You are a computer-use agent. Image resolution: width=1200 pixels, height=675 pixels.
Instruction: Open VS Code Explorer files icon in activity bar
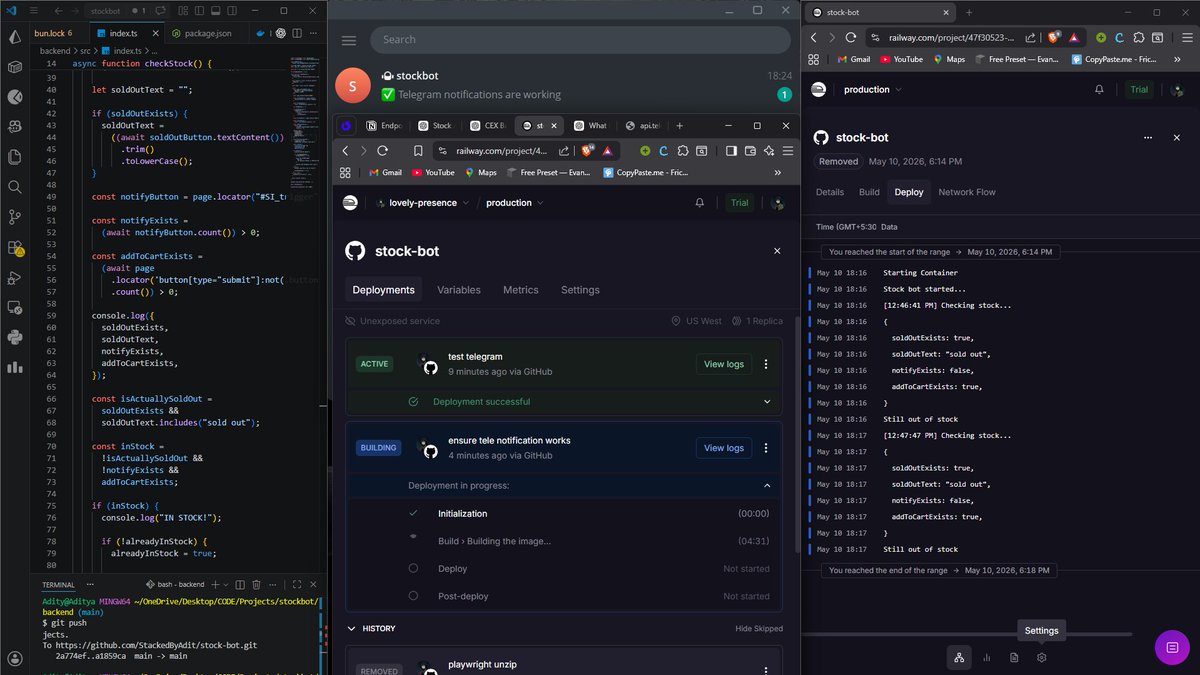point(15,156)
